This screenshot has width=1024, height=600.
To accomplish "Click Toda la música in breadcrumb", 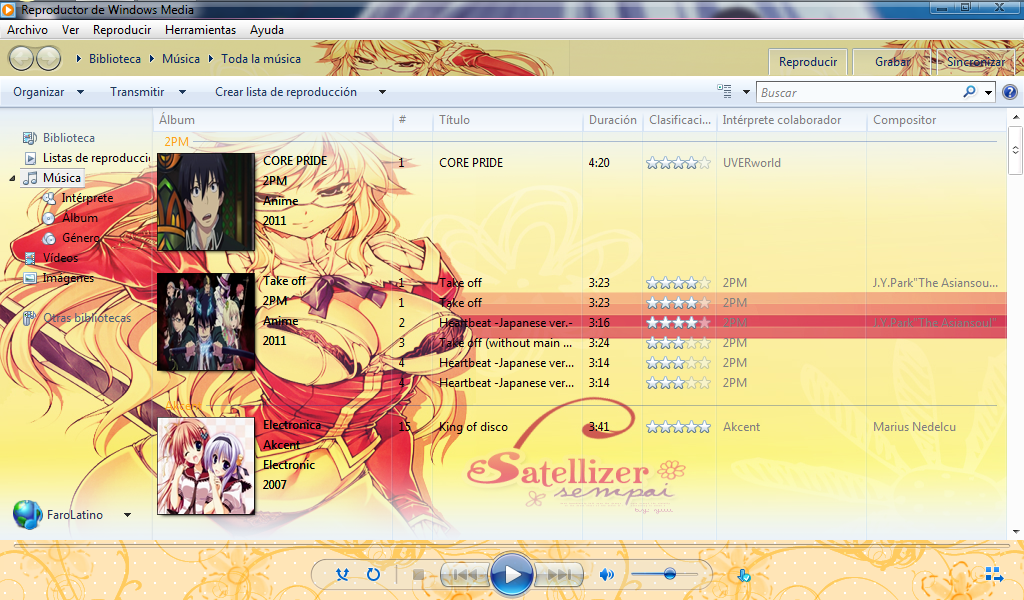I will pos(261,59).
